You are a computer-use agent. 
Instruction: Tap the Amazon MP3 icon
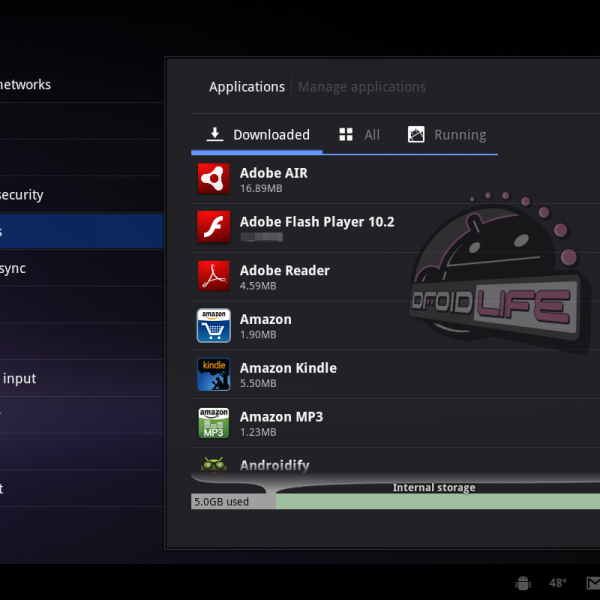point(213,423)
